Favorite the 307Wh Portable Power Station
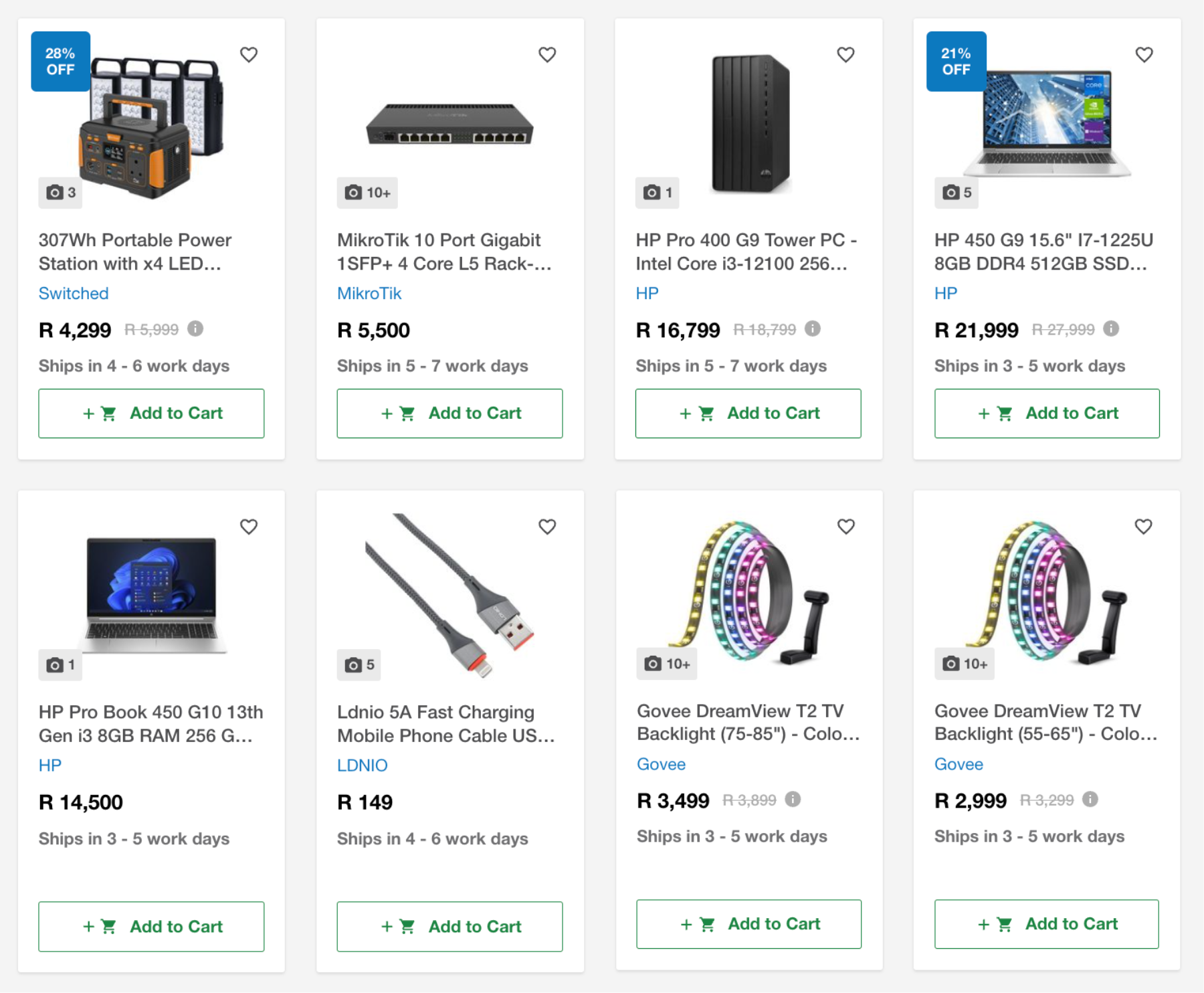 (249, 55)
